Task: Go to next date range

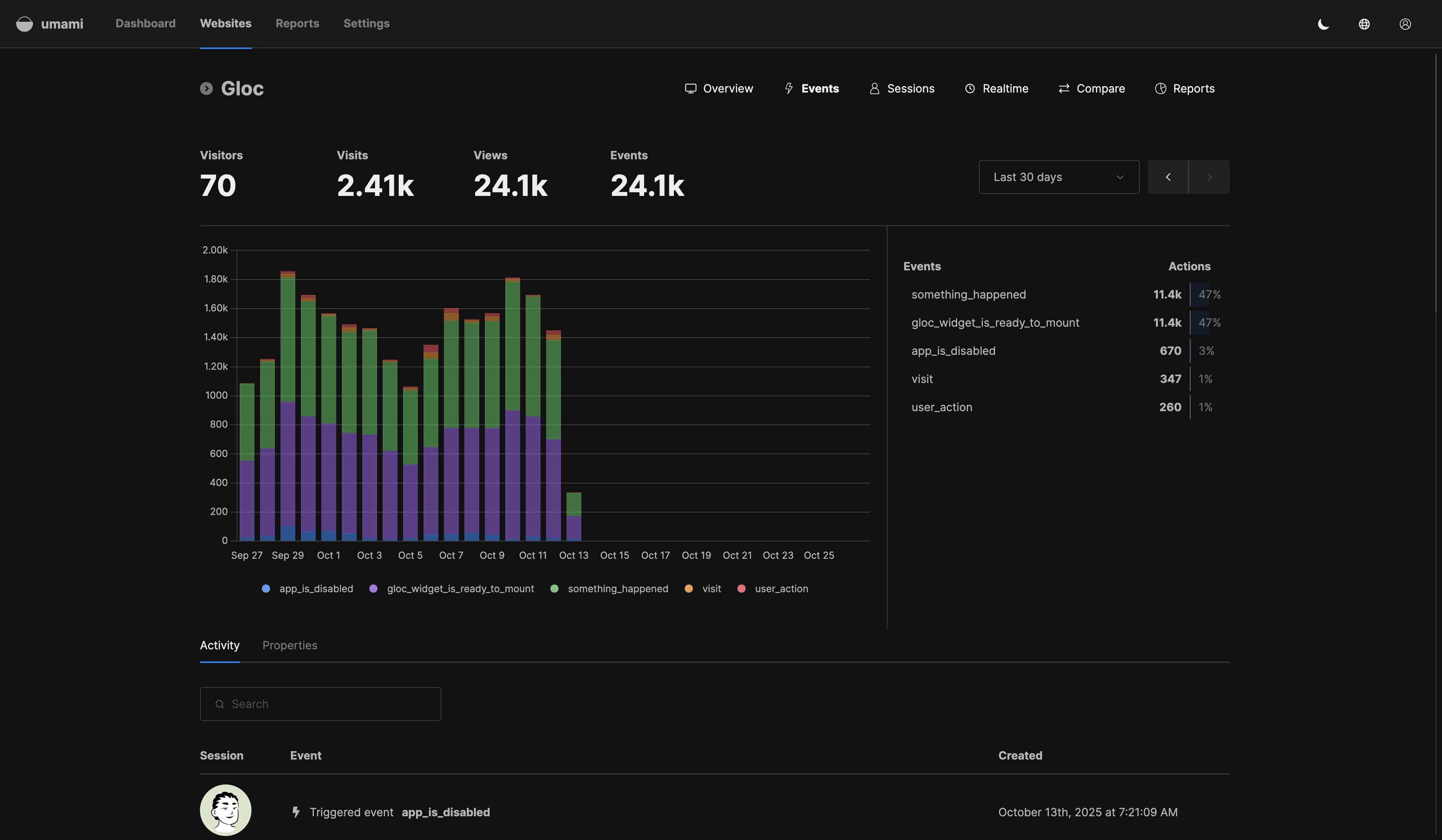Action: (1209, 177)
